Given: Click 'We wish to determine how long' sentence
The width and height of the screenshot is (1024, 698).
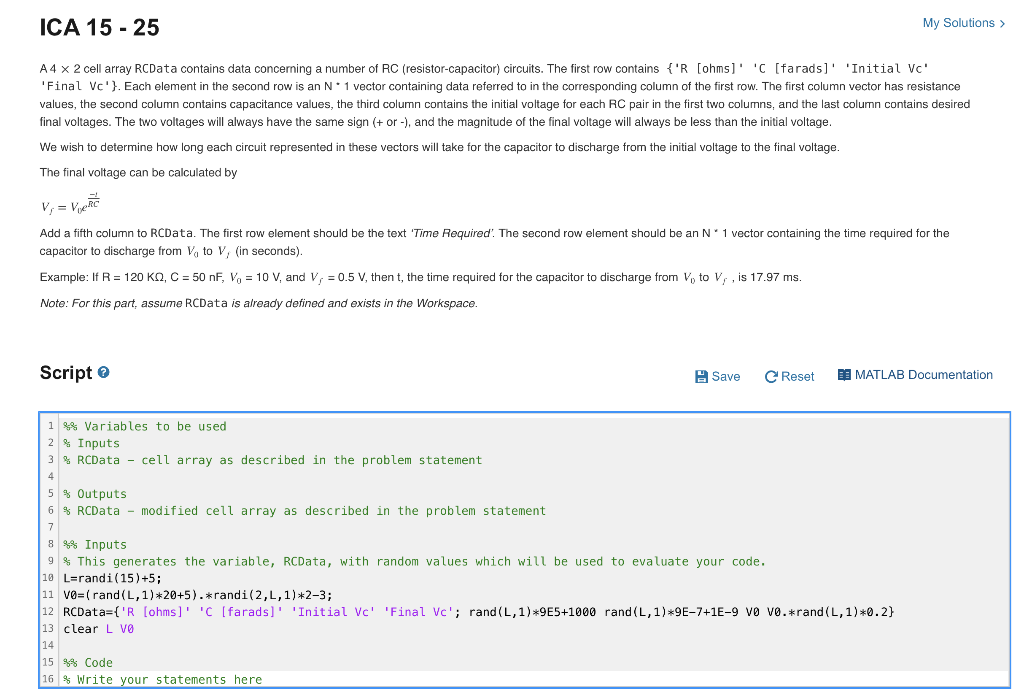Looking at the screenshot, I should tap(440, 148).
